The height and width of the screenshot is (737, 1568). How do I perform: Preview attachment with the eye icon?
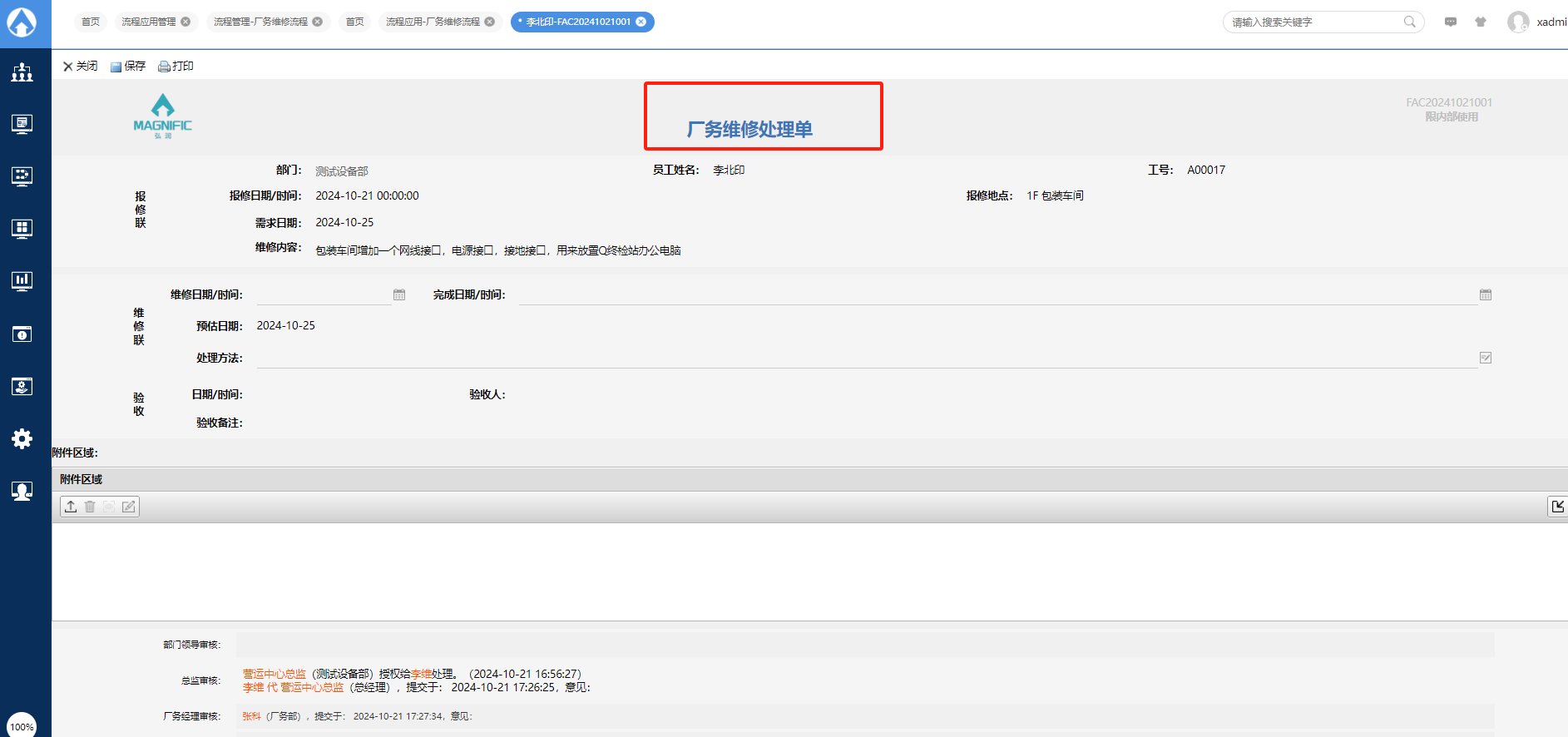pos(109,507)
